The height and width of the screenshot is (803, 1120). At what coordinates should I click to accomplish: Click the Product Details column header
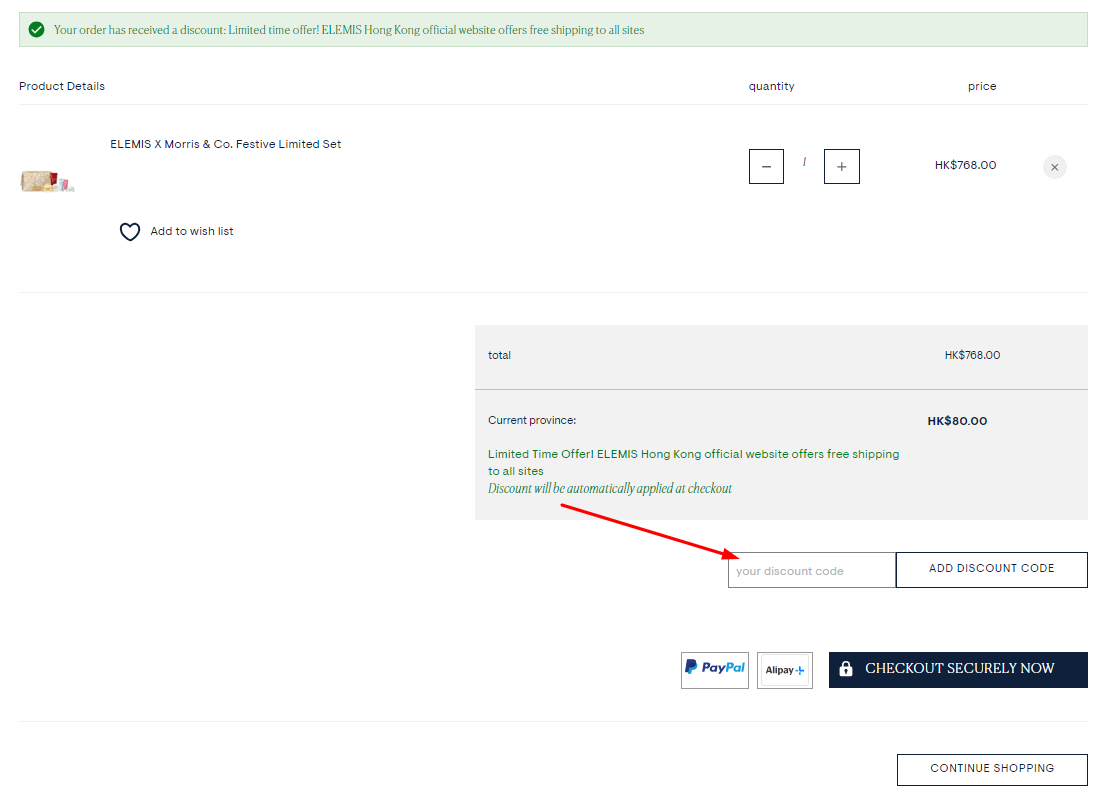pos(61,86)
